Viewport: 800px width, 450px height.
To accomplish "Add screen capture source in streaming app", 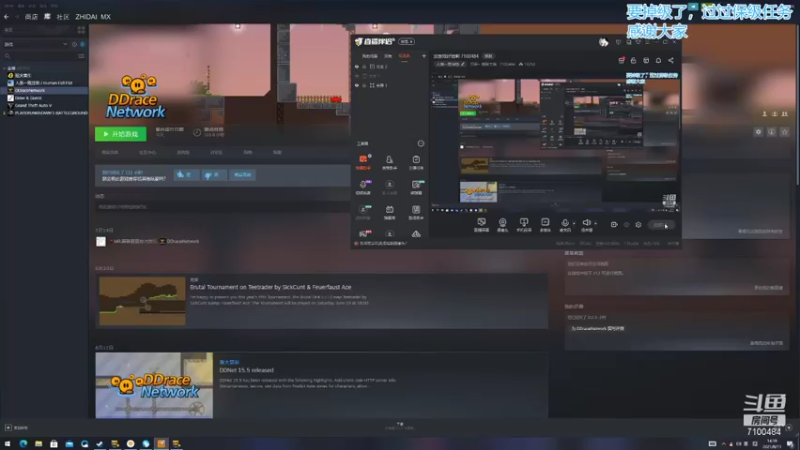I will click(x=481, y=224).
